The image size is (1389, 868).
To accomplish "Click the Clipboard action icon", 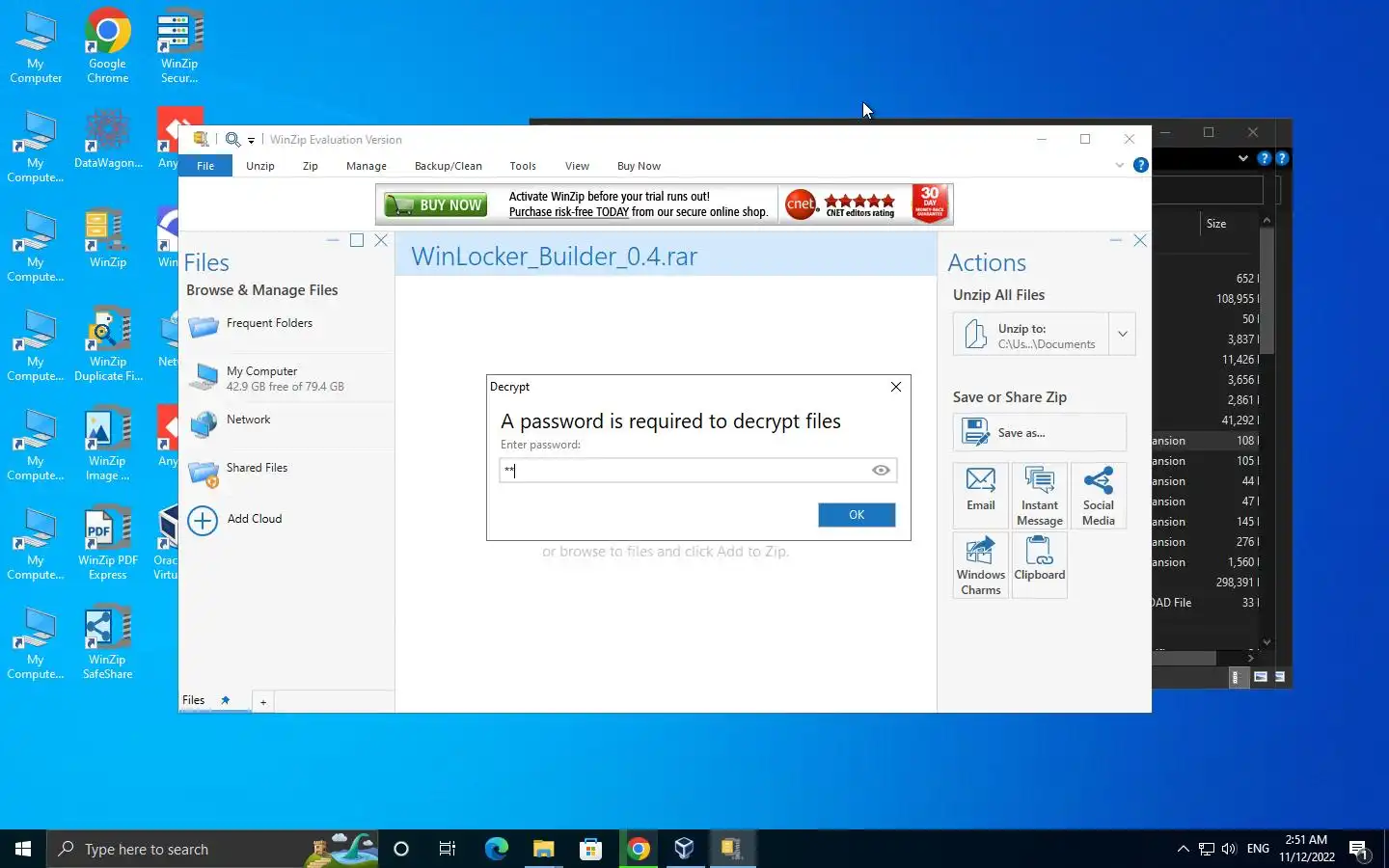I will pos(1039,565).
